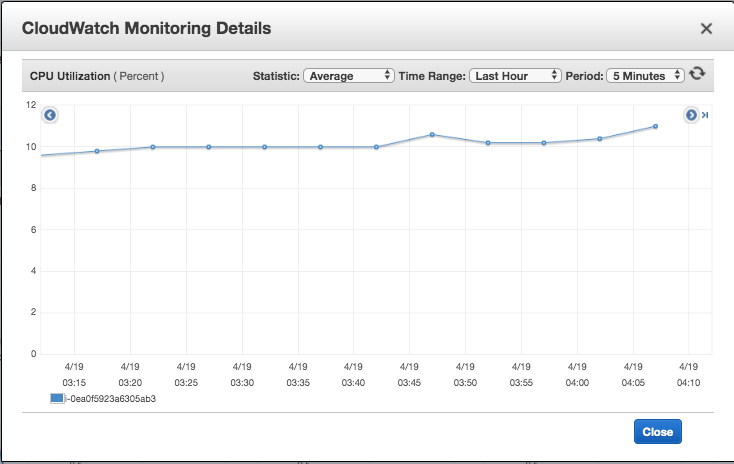Select the data point near 03:42
The height and width of the screenshot is (464, 734).
376,147
